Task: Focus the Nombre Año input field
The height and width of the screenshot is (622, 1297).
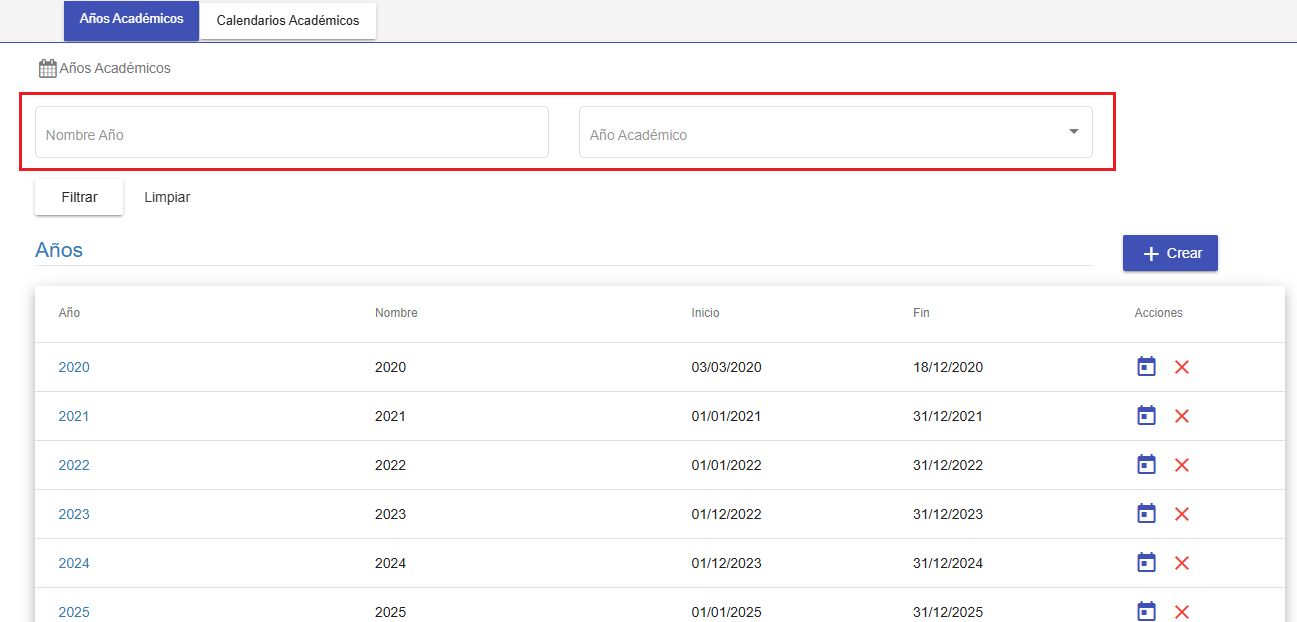Action: tap(291, 133)
